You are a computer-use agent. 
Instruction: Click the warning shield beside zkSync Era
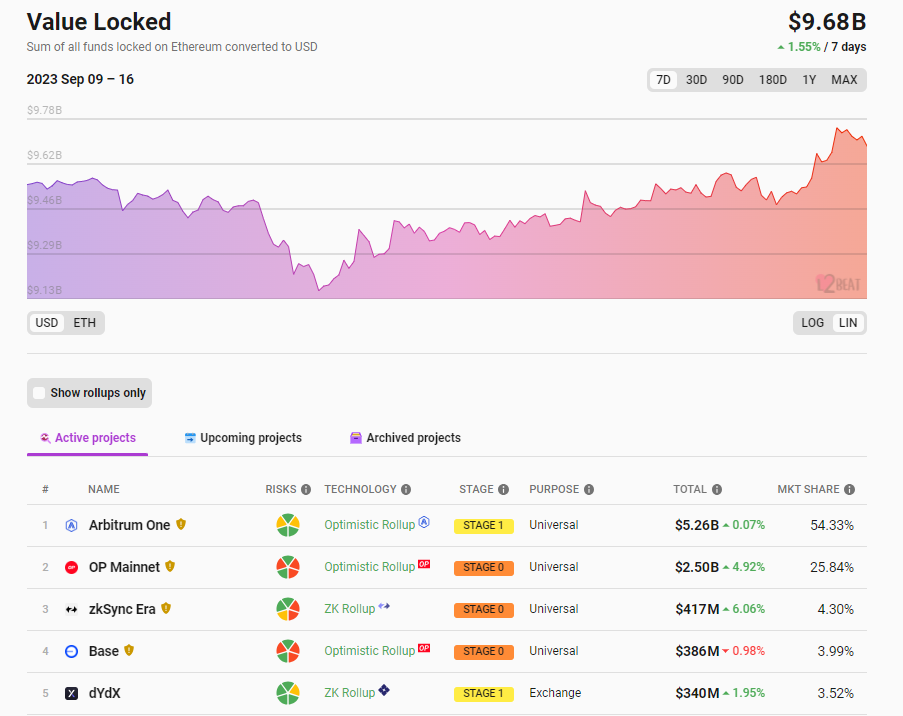[166, 608]
